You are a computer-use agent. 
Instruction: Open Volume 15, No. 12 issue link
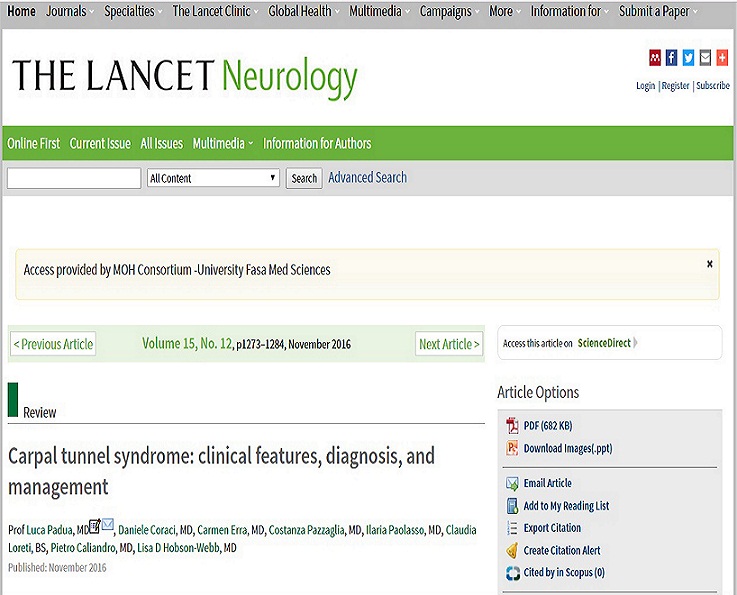(x=187, y=344)
